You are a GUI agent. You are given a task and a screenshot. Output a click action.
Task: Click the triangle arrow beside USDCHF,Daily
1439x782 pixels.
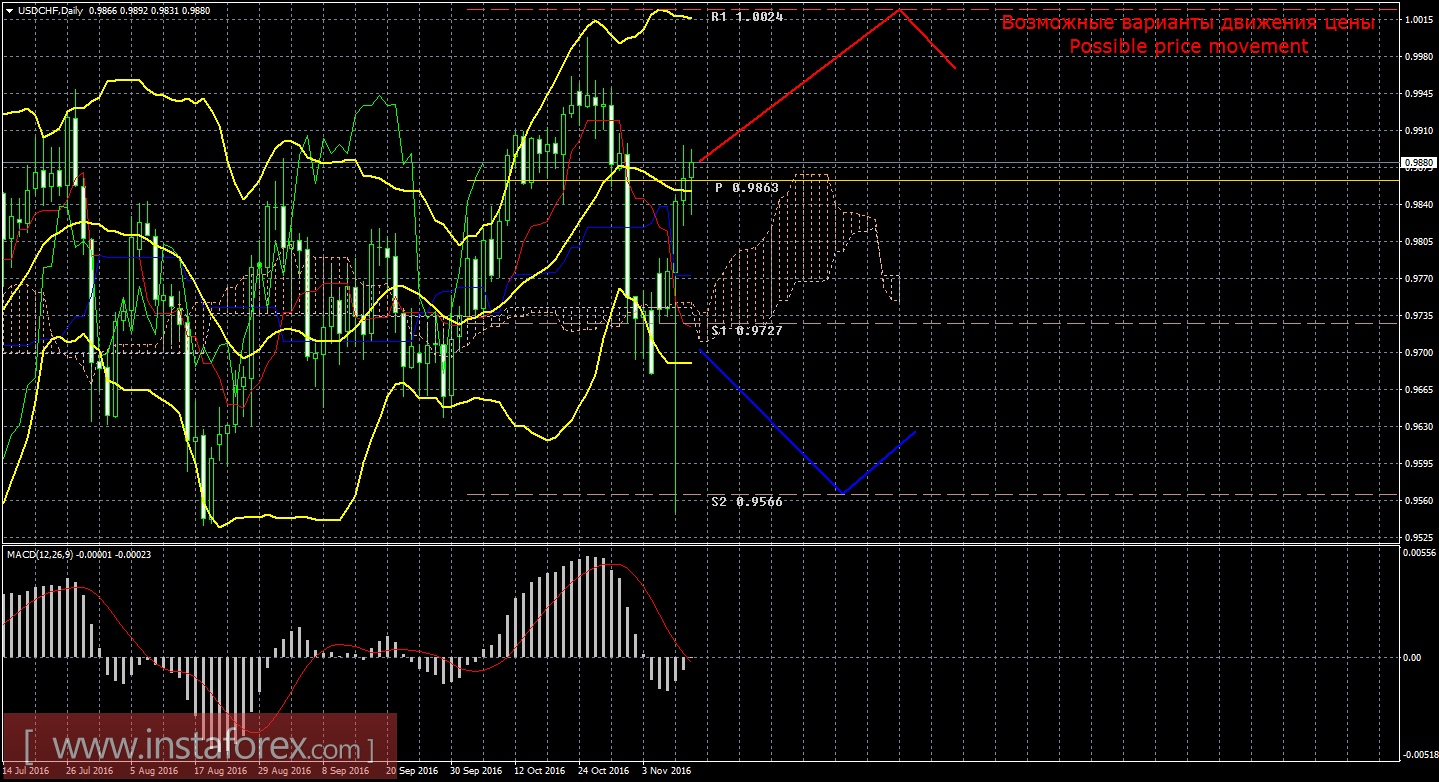pyautogui.click(x=9, y=10)
